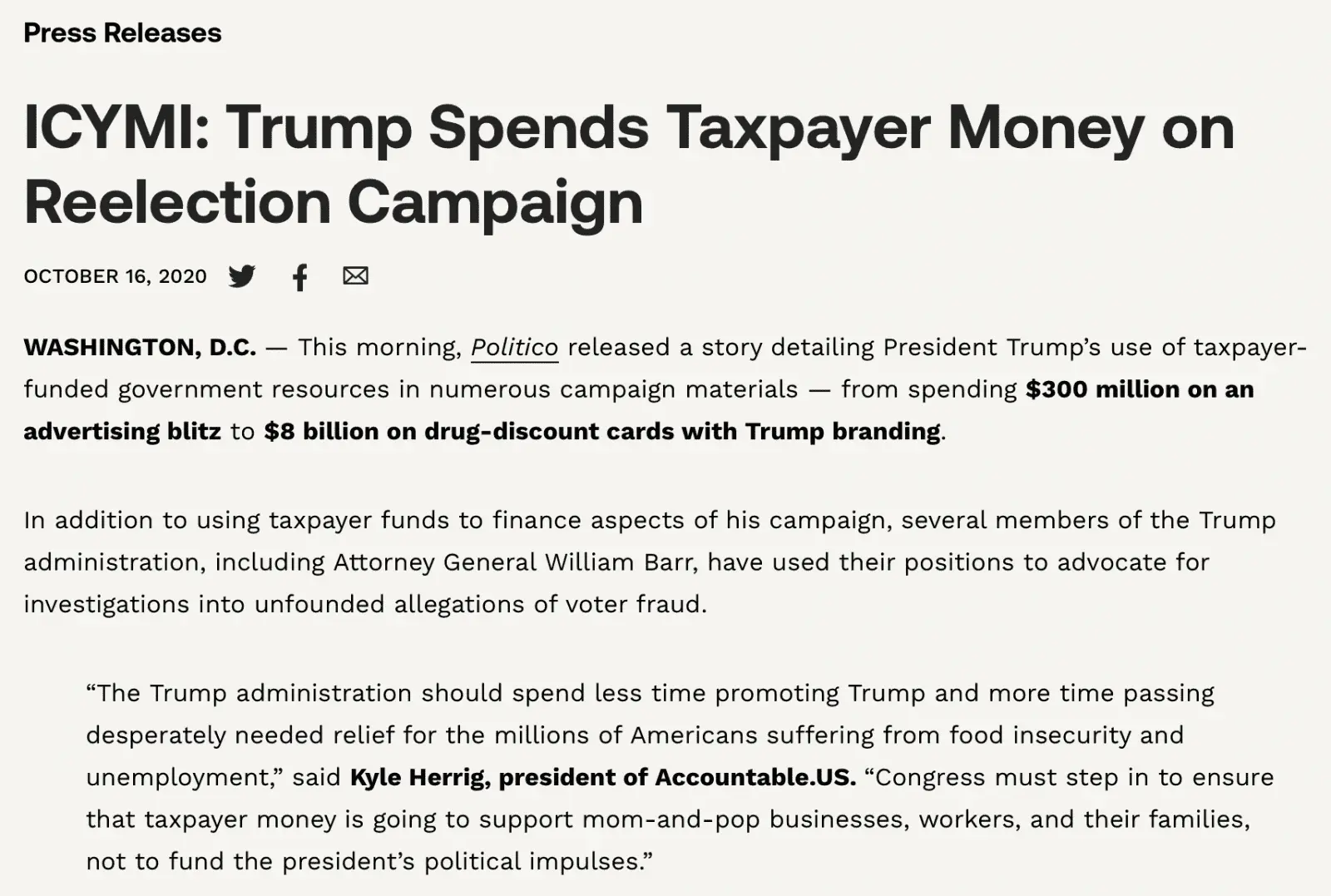
Task: Share the article on Facebook
Action: click(x=299, y=277)
